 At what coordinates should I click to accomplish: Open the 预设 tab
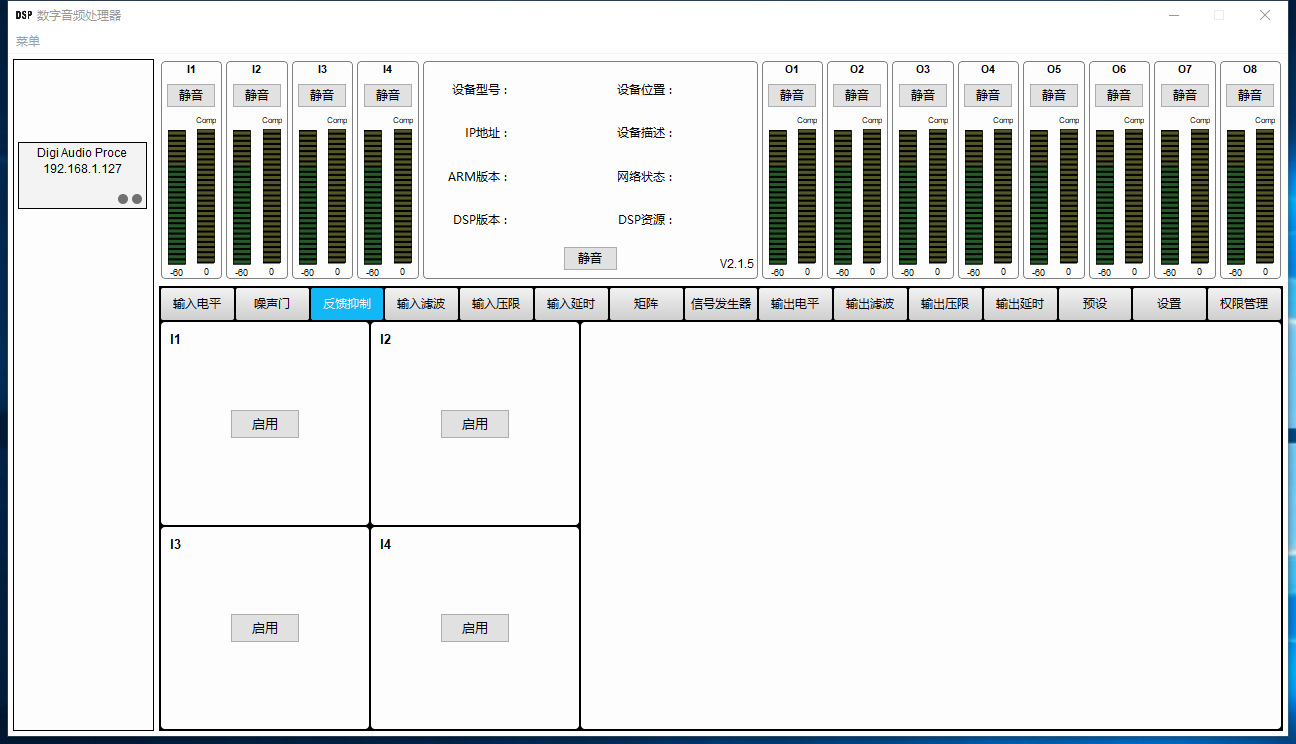click(x=1095, y=304)
